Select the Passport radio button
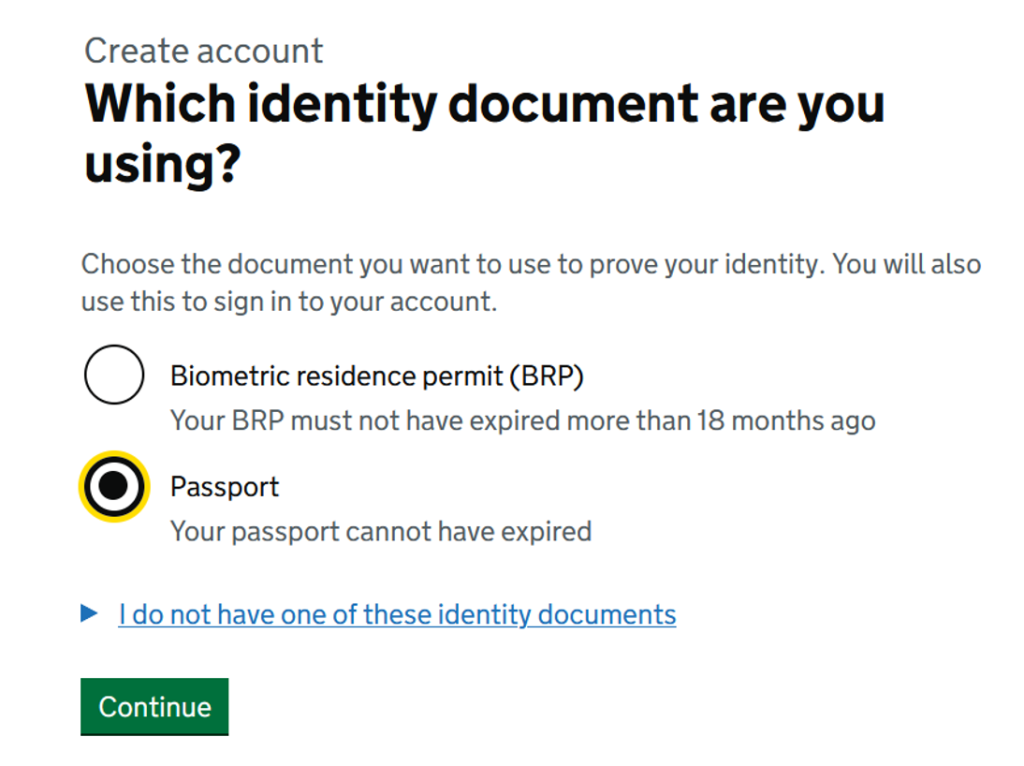 [114, 486]
